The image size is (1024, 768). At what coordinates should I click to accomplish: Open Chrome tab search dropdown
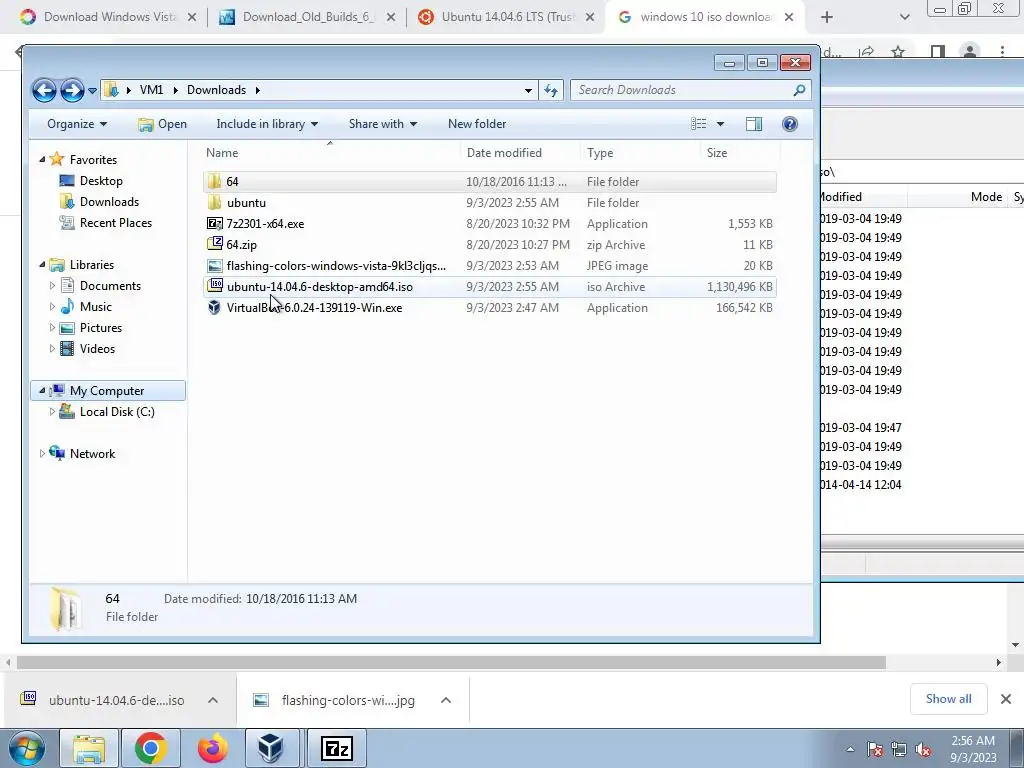[x=904, y=17]
